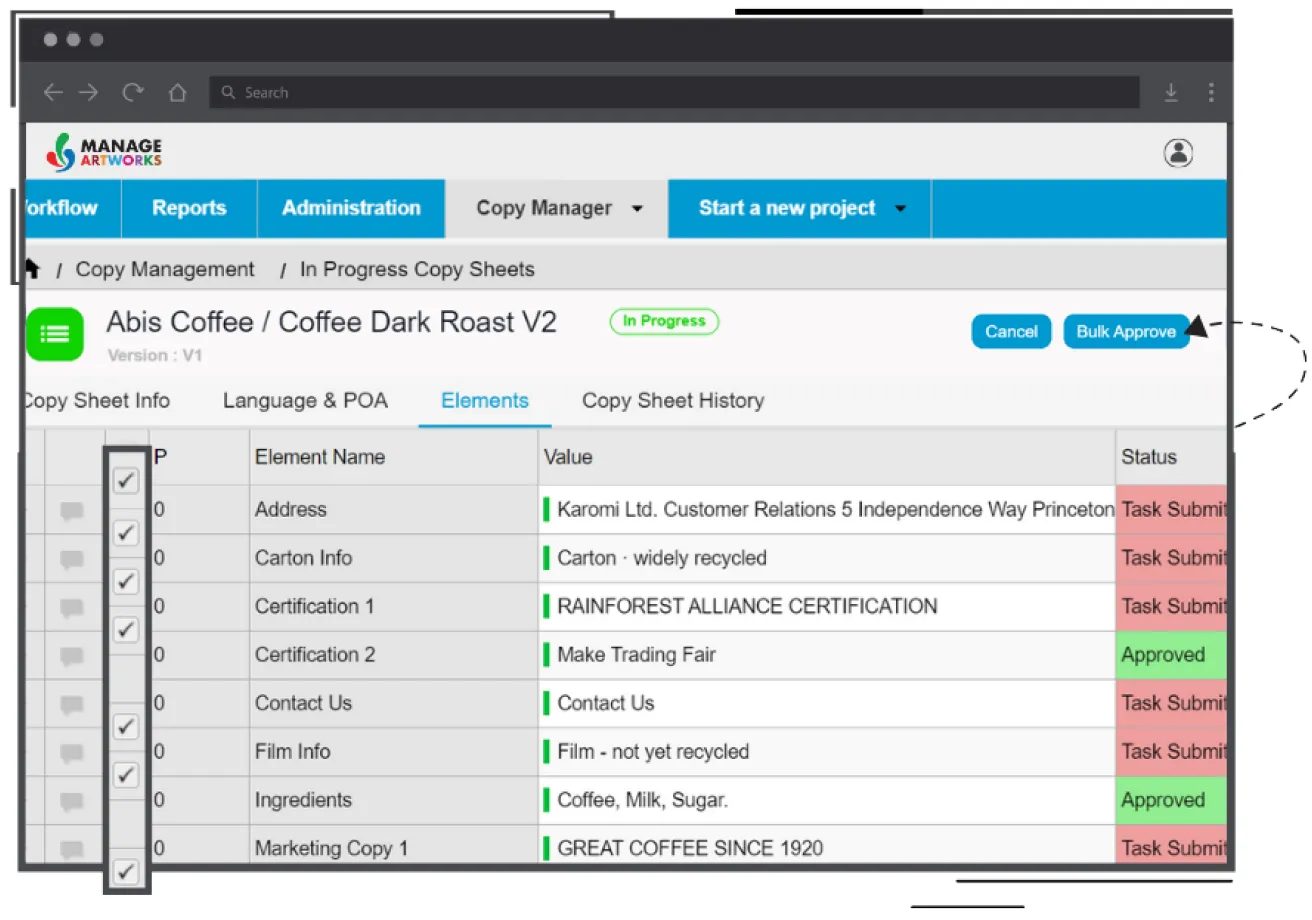The image size is (1312, 920).
Task: Open the browser kebab menu
Action: [x=1211, y=92]
